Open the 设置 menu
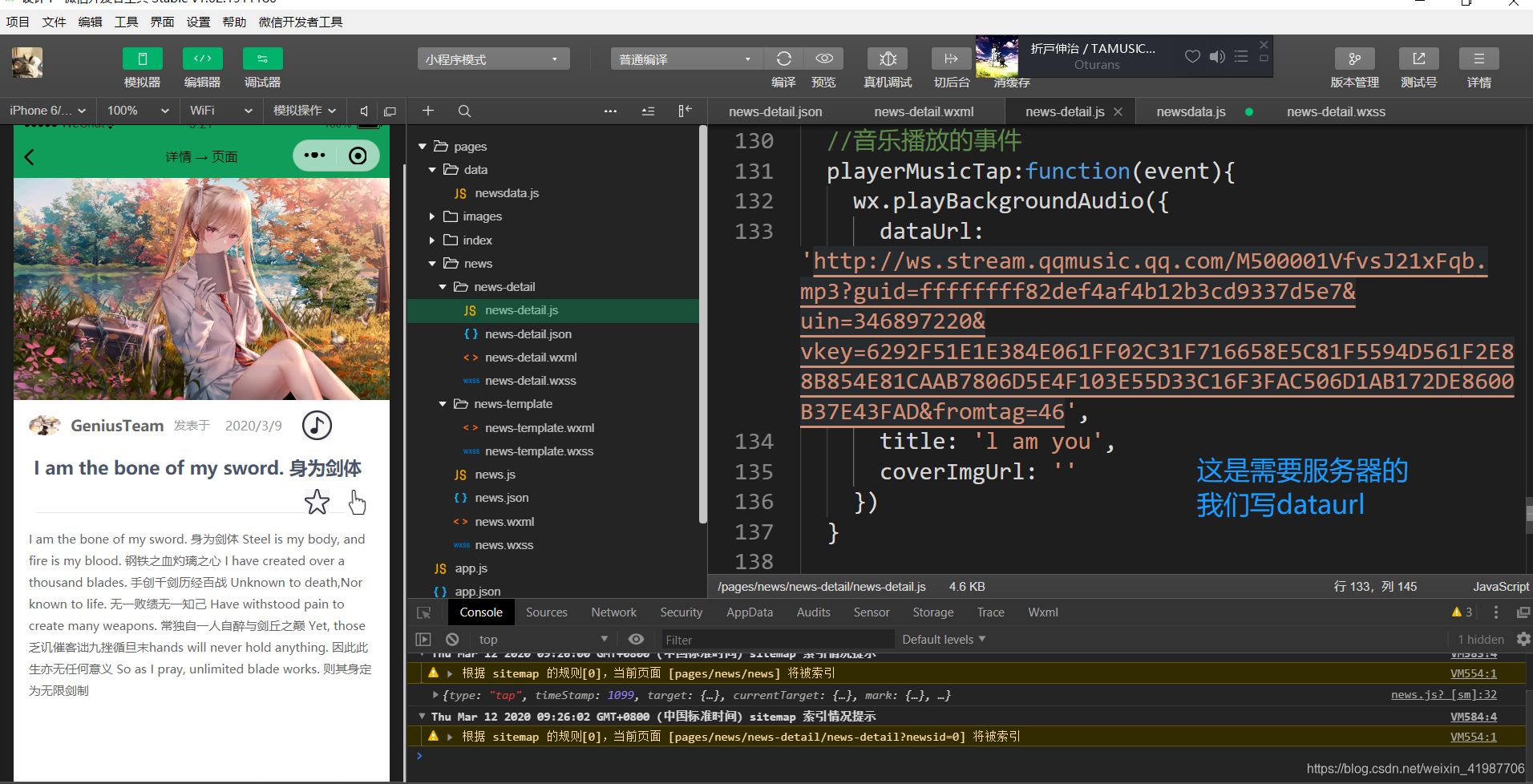Image resolution: width=1533 pixels, height=784 pixels. coord(198,22)
